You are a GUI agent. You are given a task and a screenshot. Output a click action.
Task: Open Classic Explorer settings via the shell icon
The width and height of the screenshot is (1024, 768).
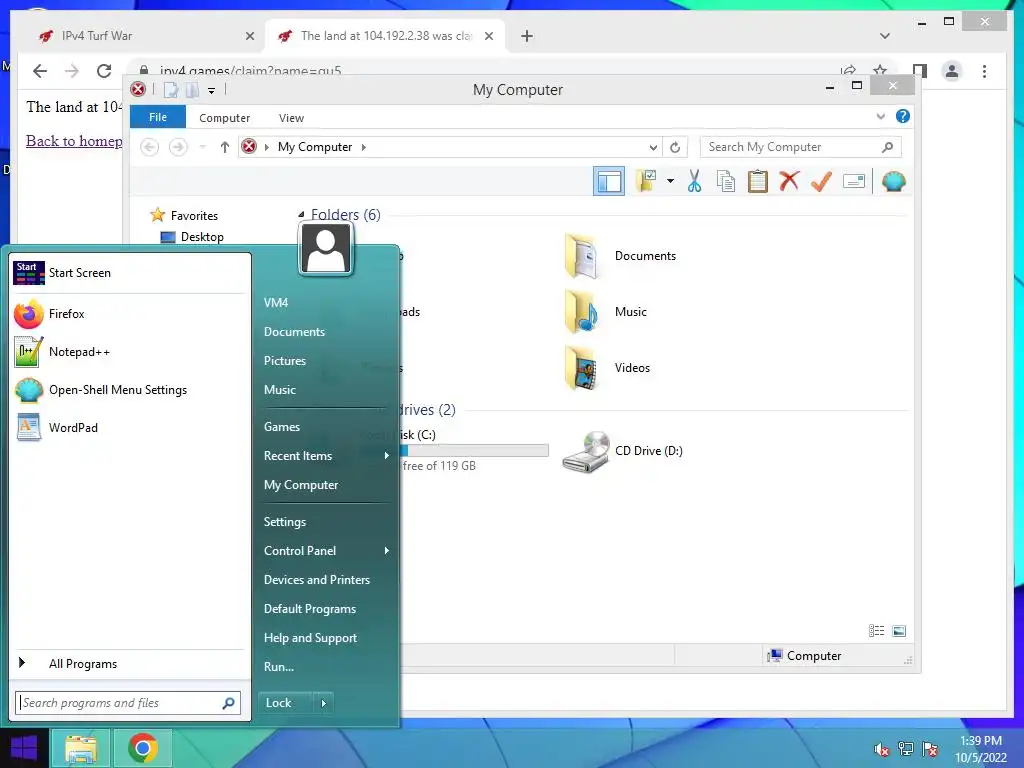pyautogui.click(x=893, y=181)
